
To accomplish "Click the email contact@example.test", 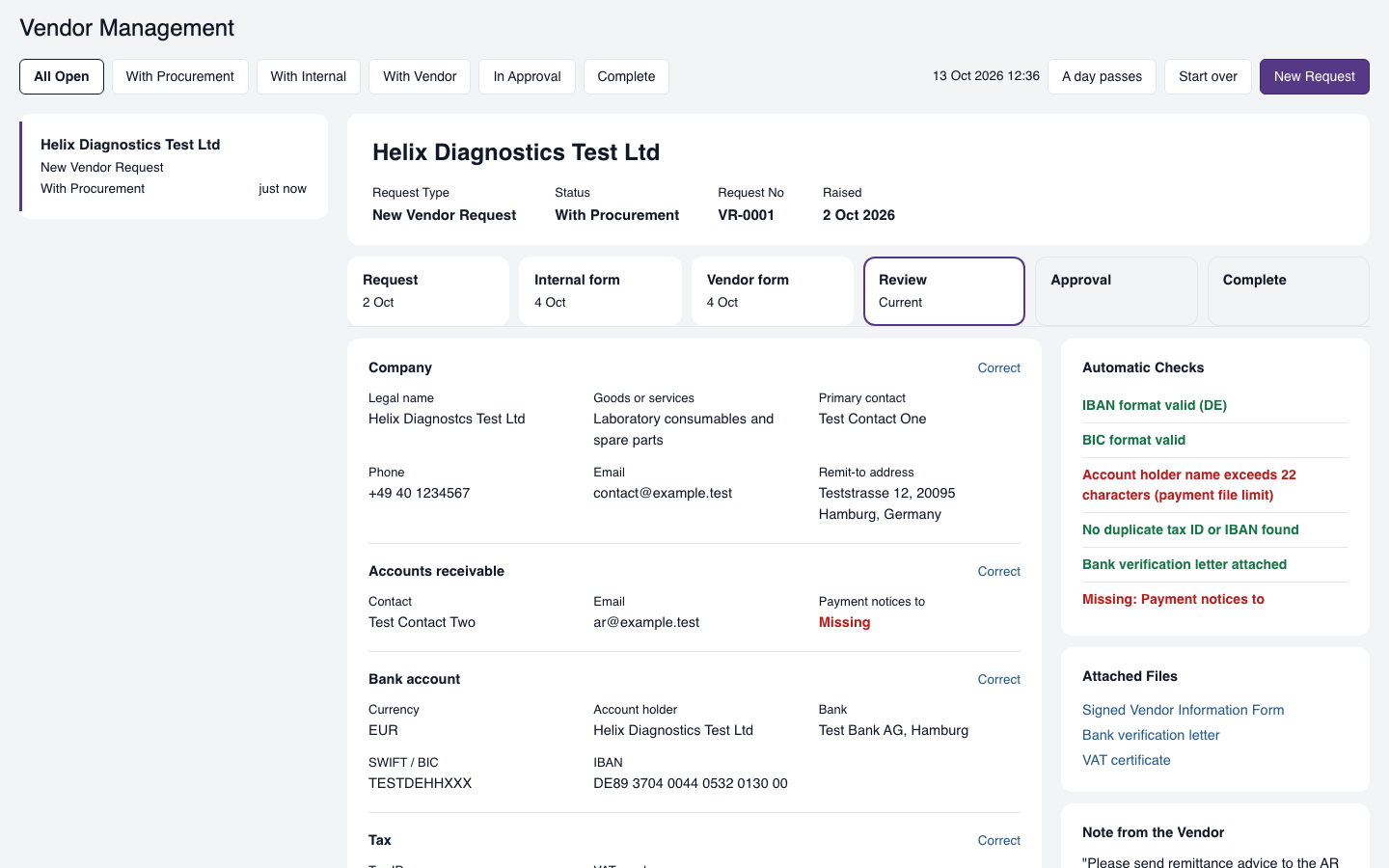I will tap(663, 493).
